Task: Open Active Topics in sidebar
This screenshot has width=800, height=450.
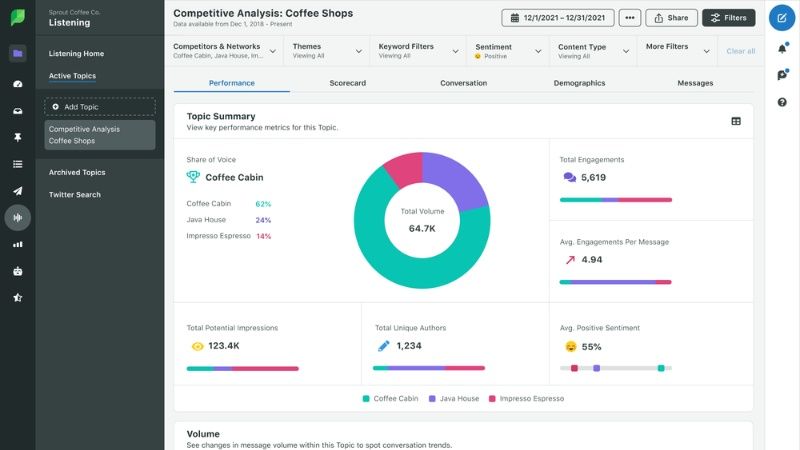Action: [x=72, y=76]
